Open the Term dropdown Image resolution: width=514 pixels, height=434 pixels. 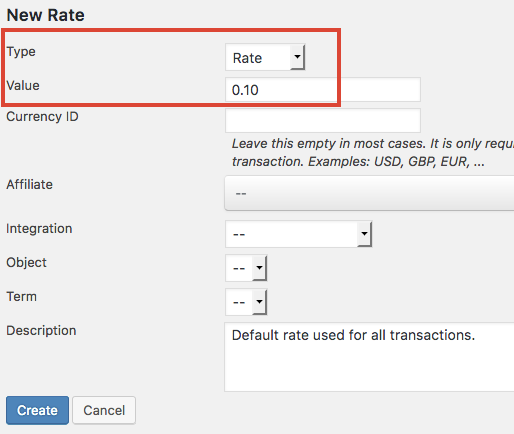tap(246, 302)
